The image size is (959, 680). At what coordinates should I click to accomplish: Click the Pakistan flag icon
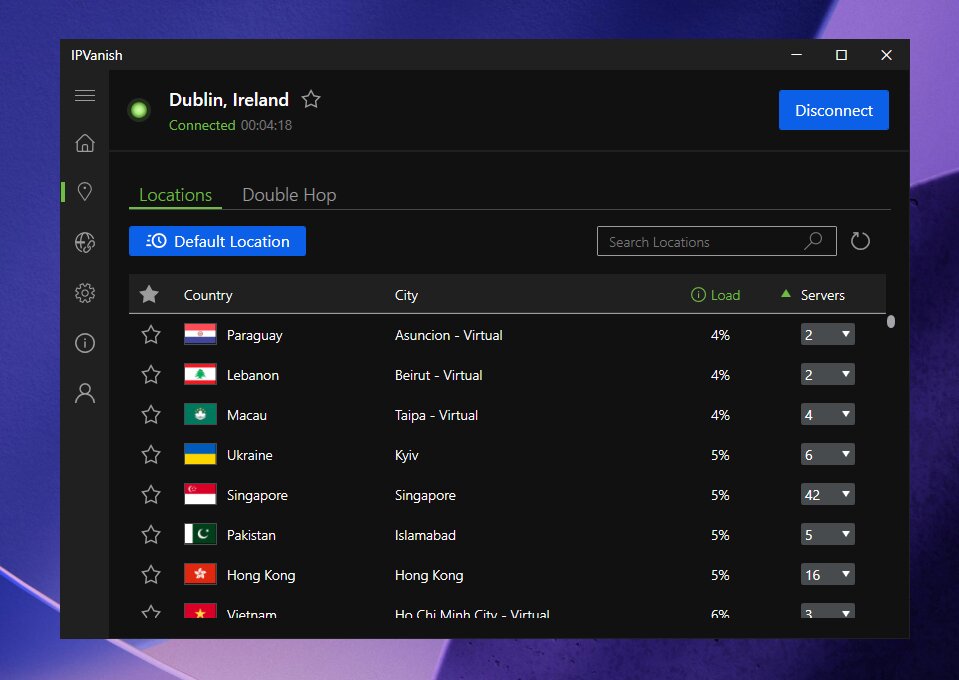[200, 534]
